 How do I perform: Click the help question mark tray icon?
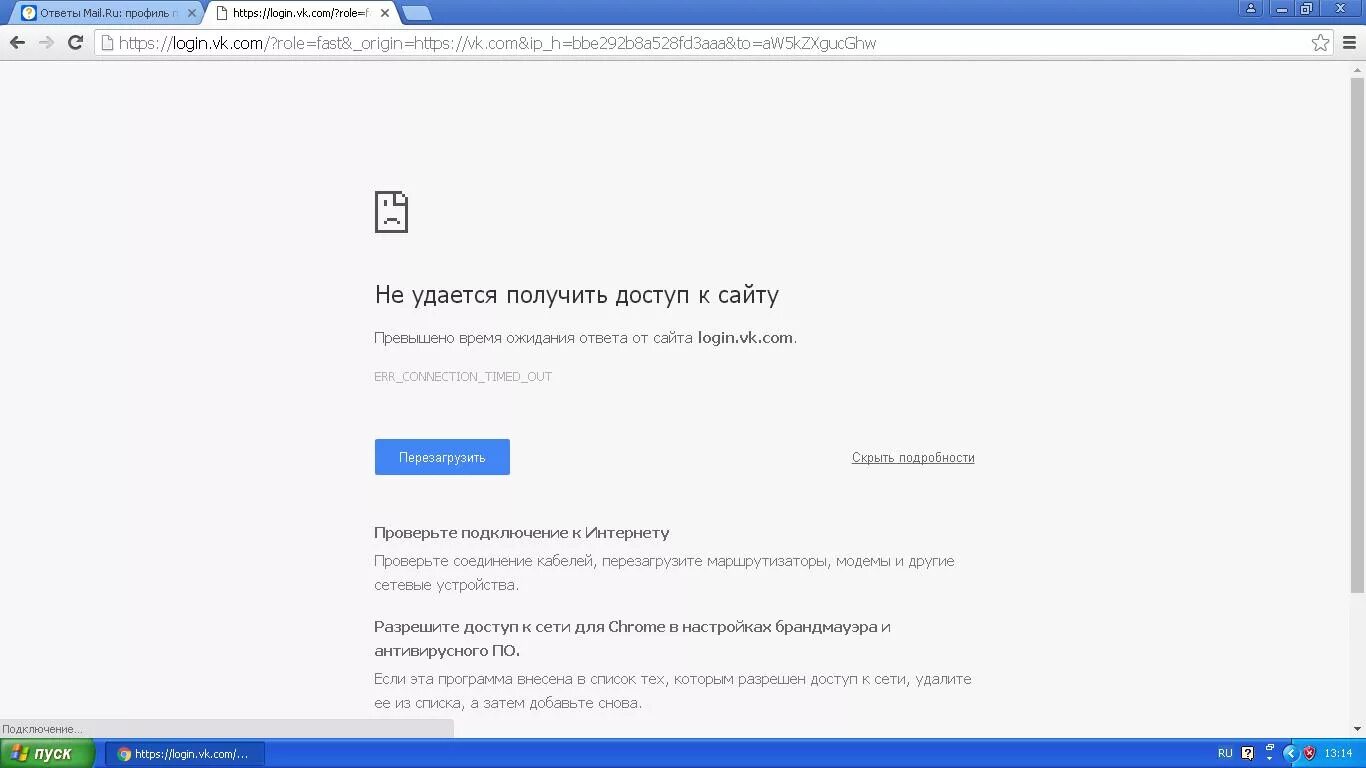coord(1248,753)
